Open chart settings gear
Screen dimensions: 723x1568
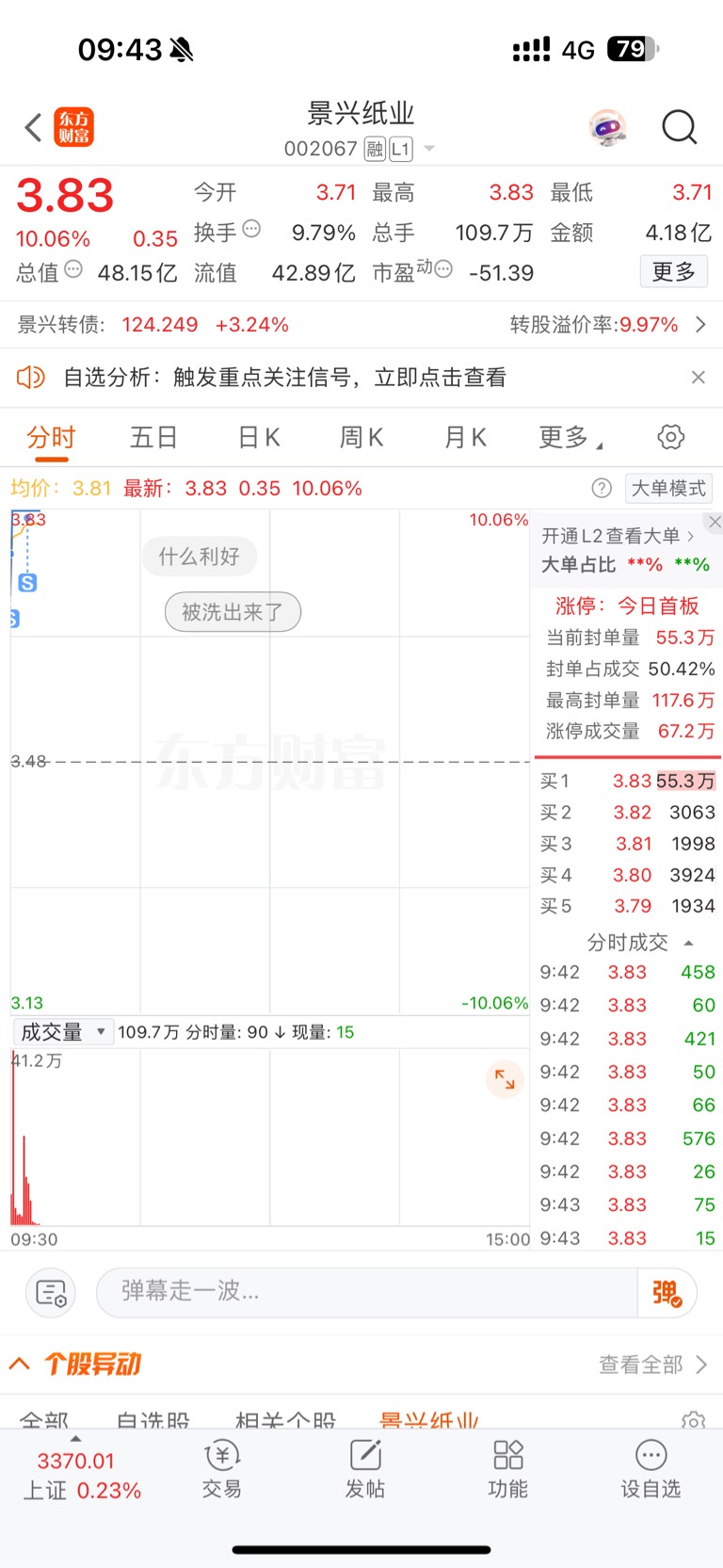670,437
